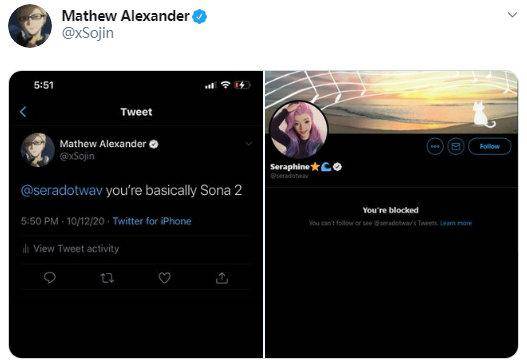Click the @xSojin handle in header
This screenshot has width=527, height=363.
(88, 33)
